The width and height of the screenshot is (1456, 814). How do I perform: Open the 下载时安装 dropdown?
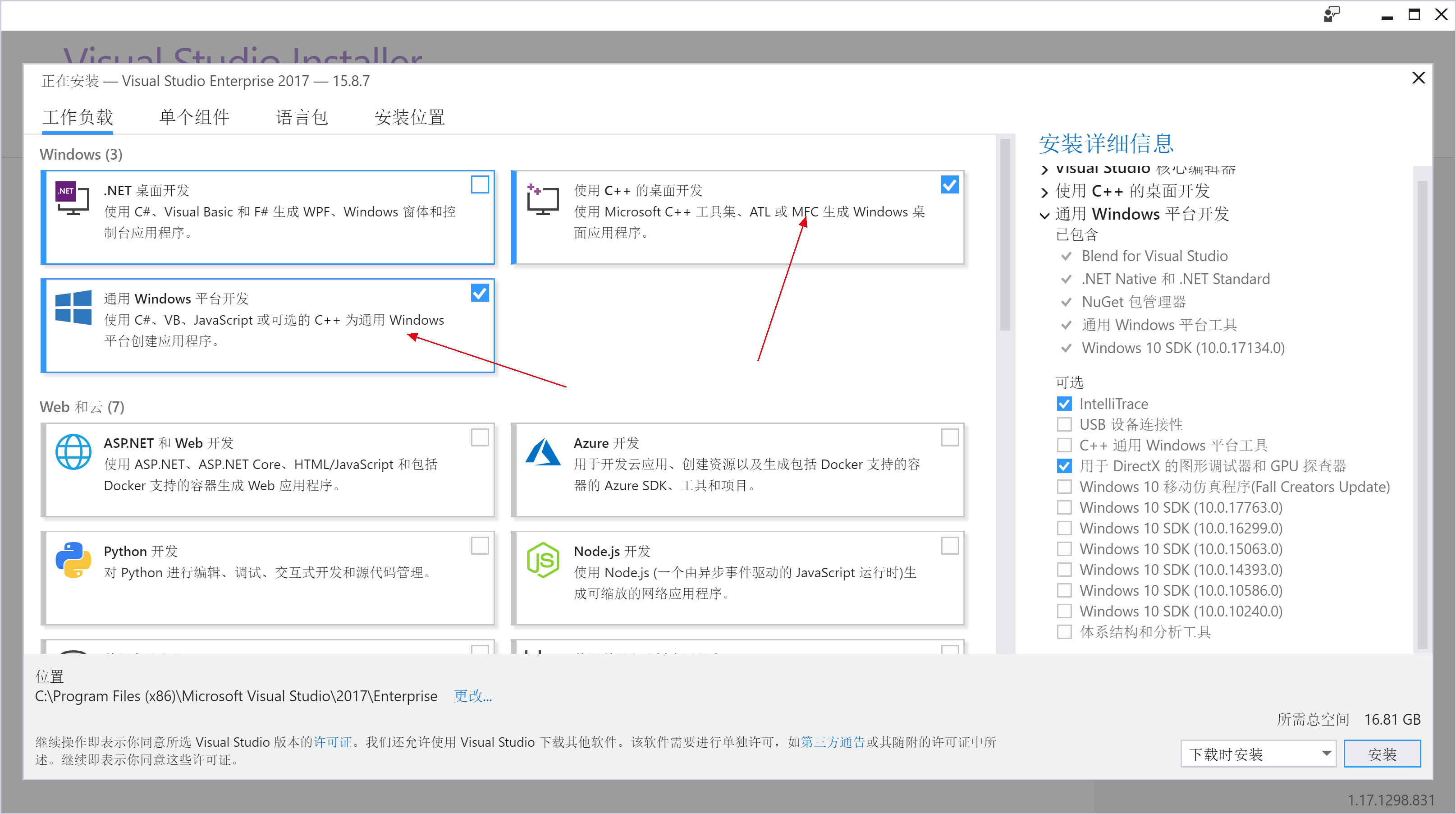click(x=1258, y=754)
